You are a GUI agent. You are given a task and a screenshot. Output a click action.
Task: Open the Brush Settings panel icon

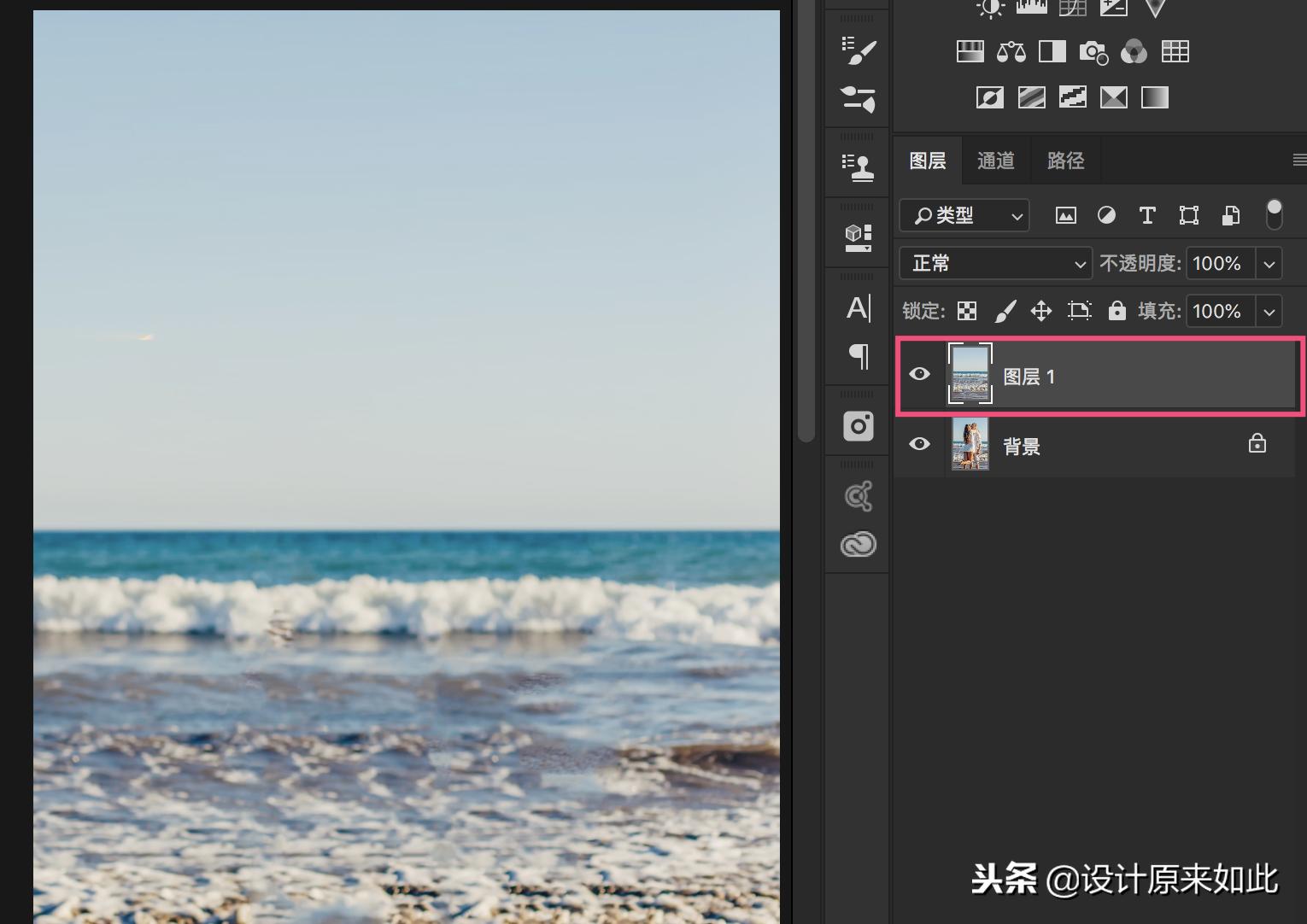tap(859, 50)
